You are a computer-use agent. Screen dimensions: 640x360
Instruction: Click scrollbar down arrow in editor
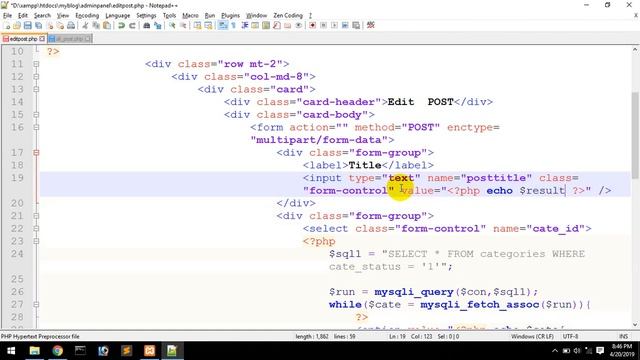(x=635, y=324)
